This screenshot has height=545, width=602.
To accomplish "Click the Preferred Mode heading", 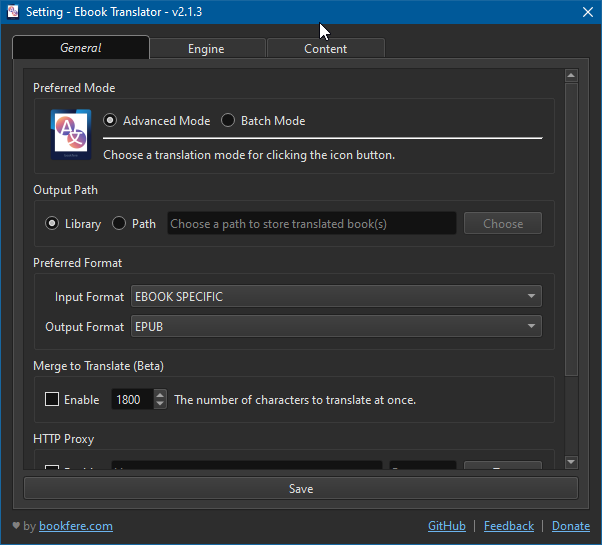I will (74, 88).
